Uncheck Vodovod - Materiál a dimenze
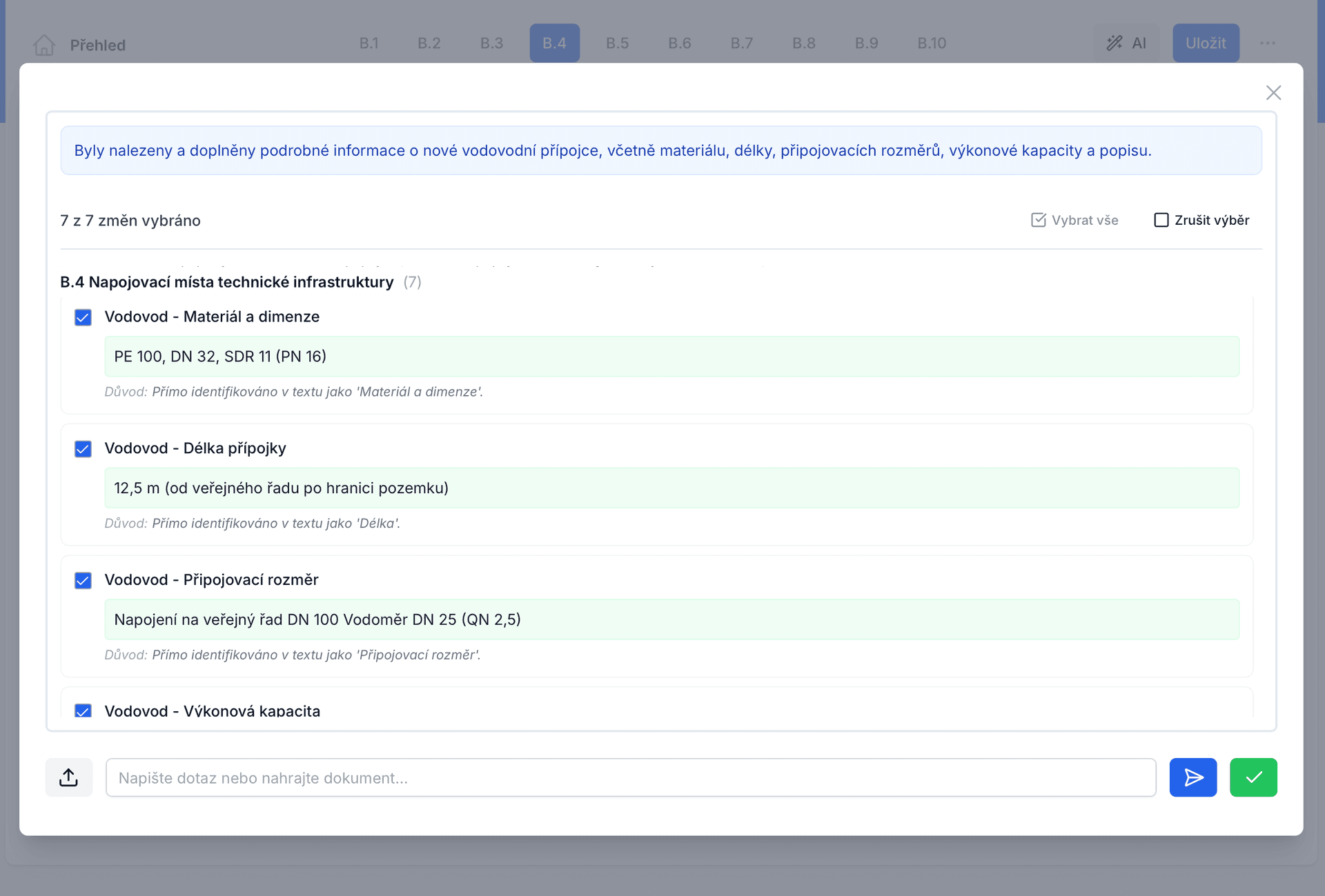 tap(83, 317)
